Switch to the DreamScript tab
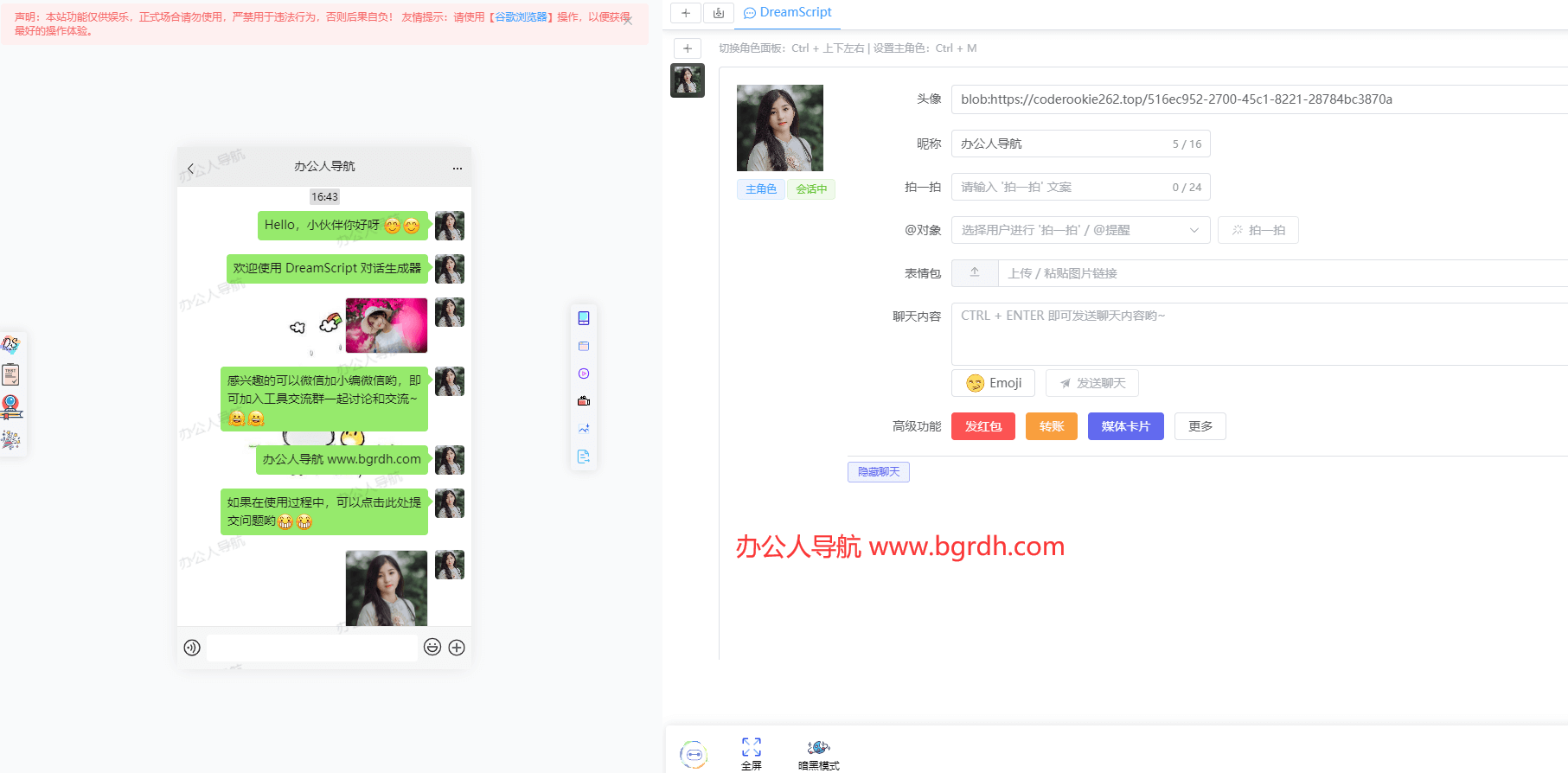The image size is (1568, 773). point(788,13)
